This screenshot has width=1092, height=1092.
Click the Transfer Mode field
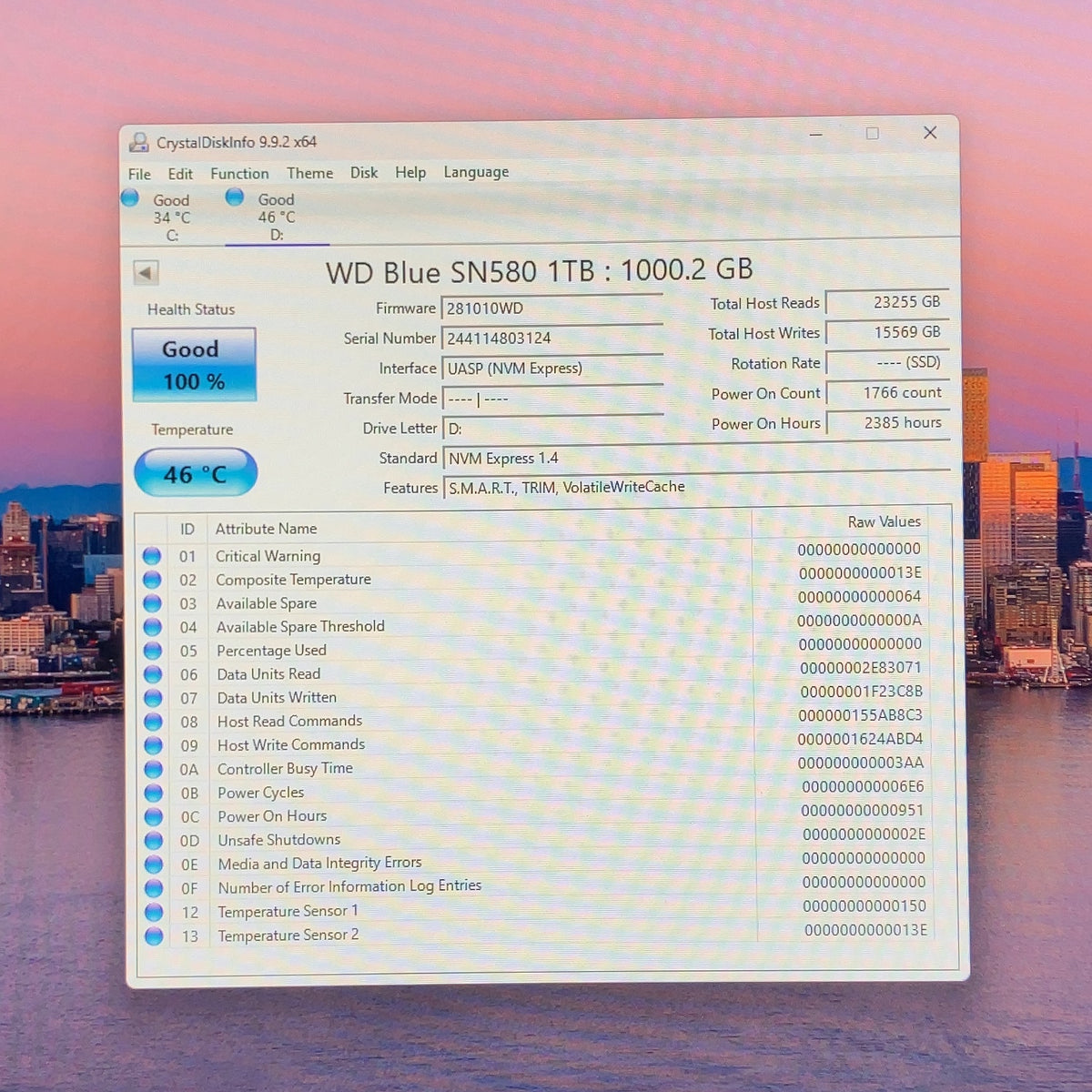click(552, 399)
